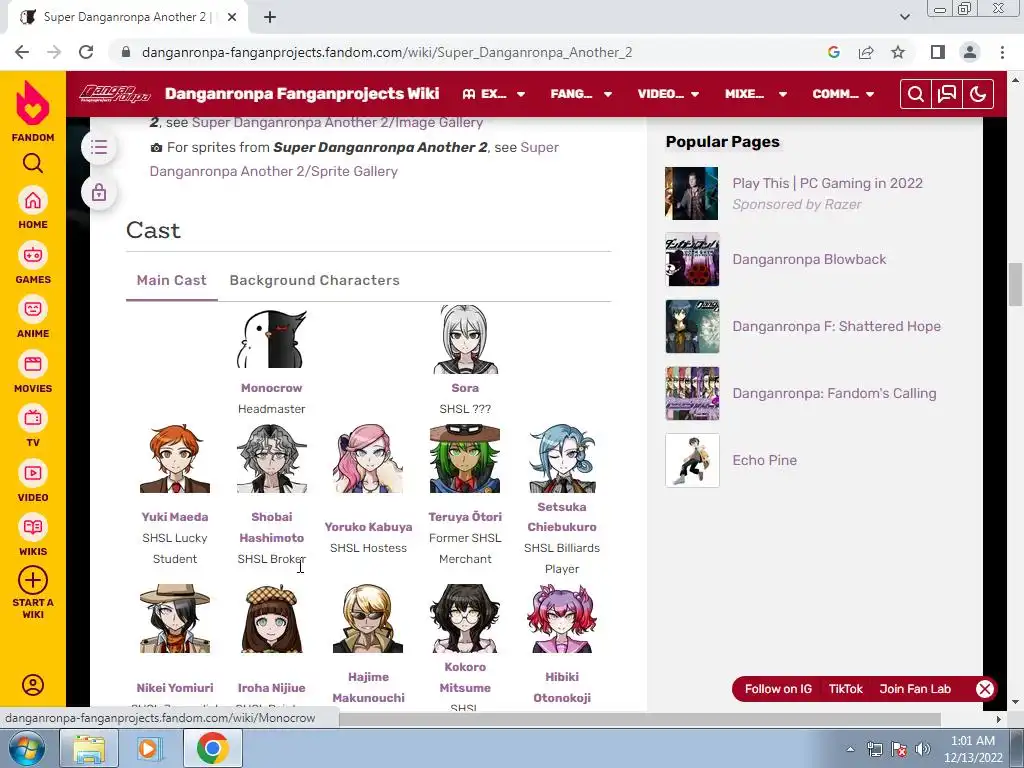Open Windows Explorer from taskbar
This screenshot has height=768, width=1024.
89,749
